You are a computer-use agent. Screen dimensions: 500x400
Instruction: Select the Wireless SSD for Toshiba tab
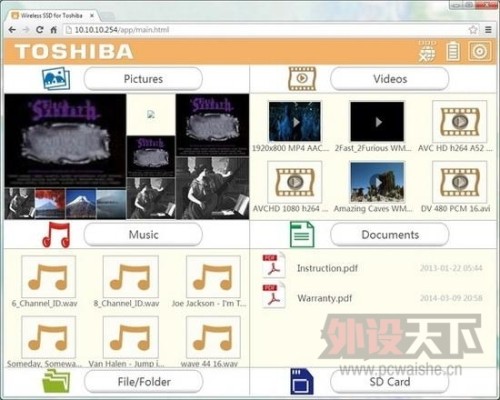pos(53,15)
